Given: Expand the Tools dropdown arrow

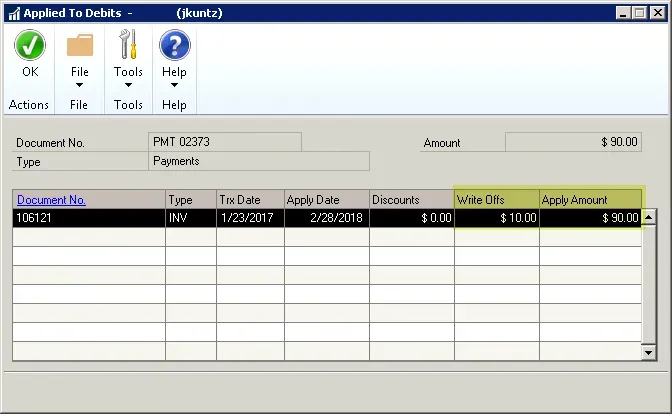Looking at the screenshot, I should pyautogui.click(x=128, y=85).
